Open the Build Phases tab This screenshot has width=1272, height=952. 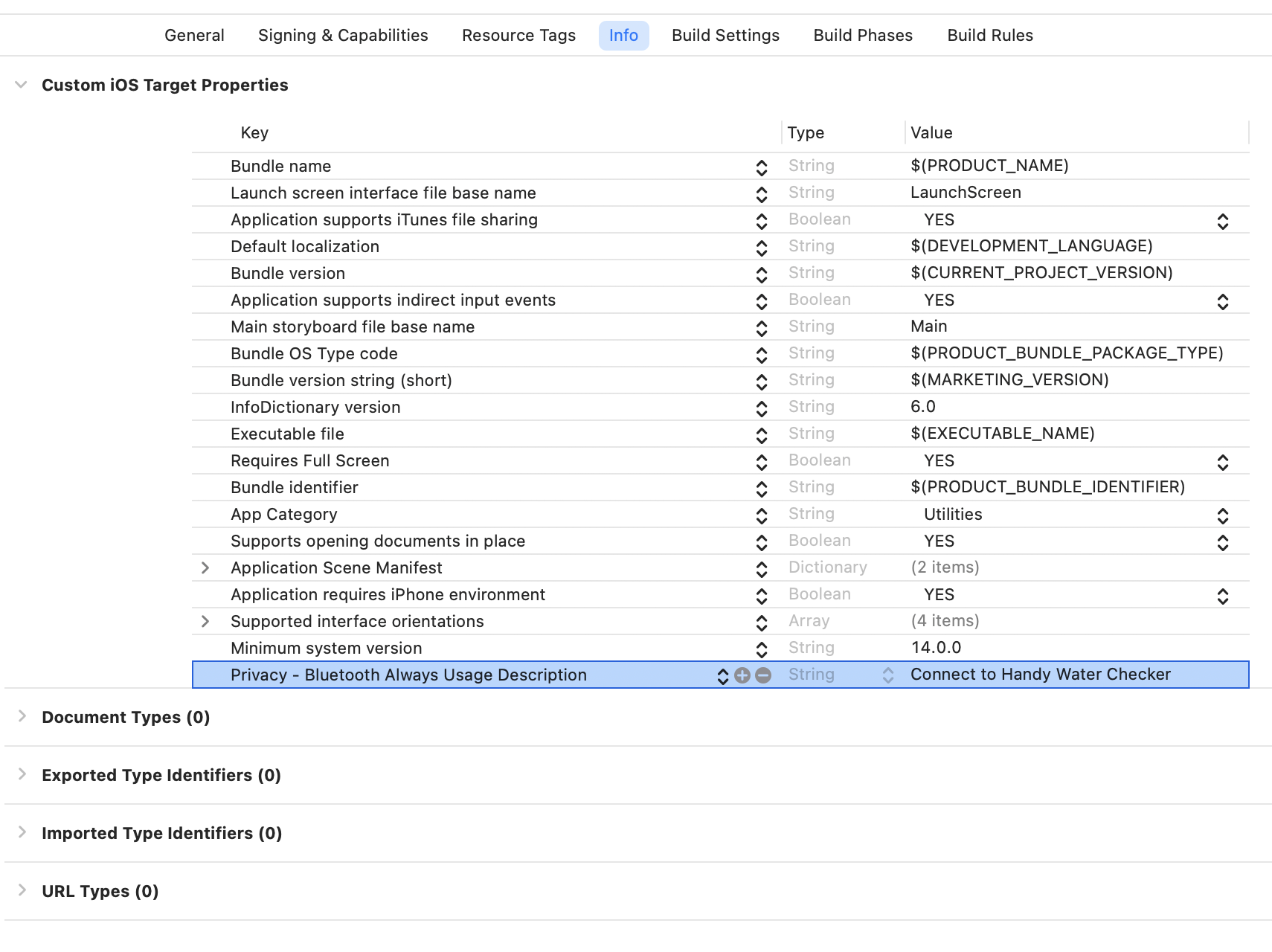863,36
